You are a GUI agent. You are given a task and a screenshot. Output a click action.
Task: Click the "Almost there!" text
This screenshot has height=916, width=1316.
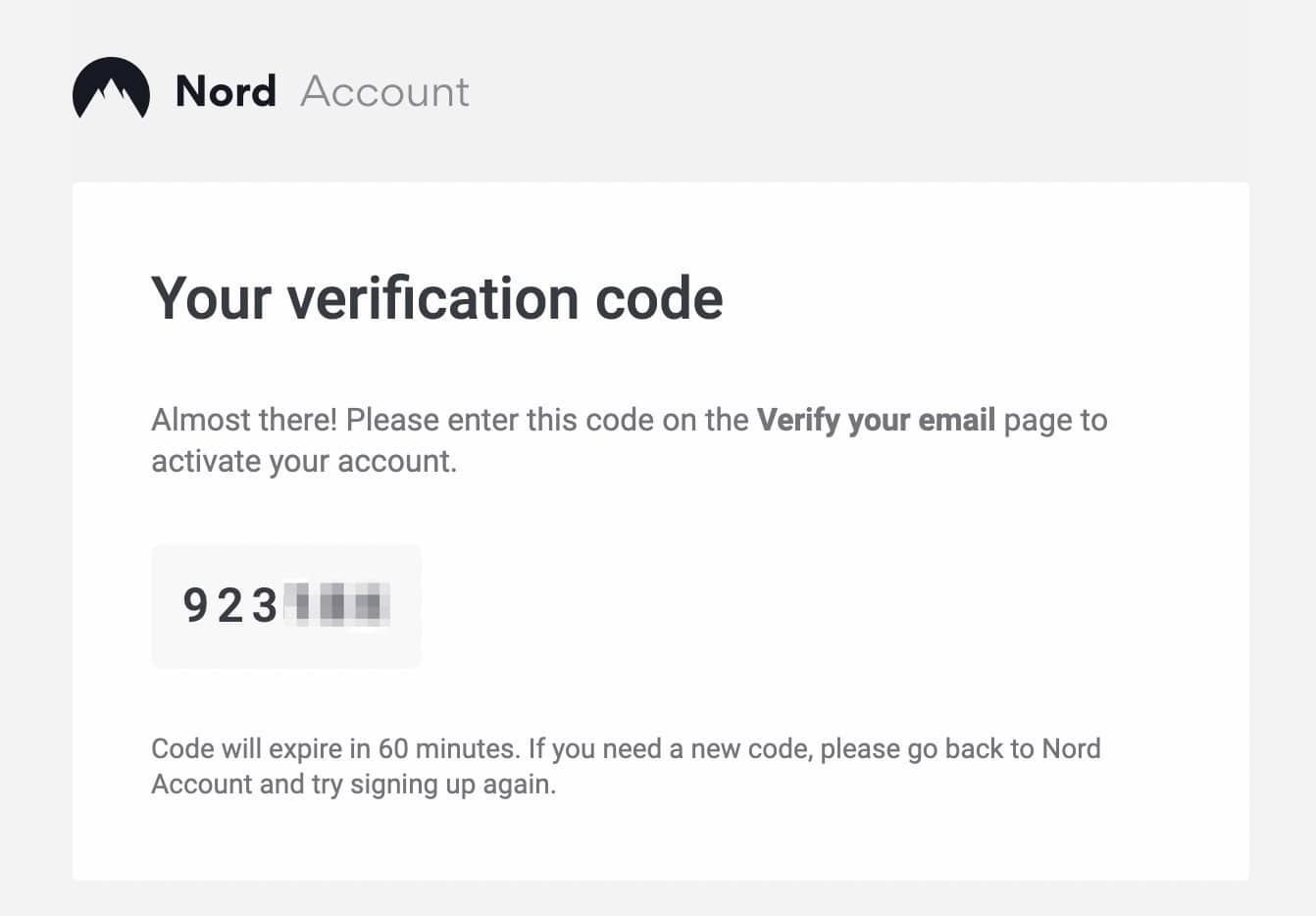click(244, 420)
